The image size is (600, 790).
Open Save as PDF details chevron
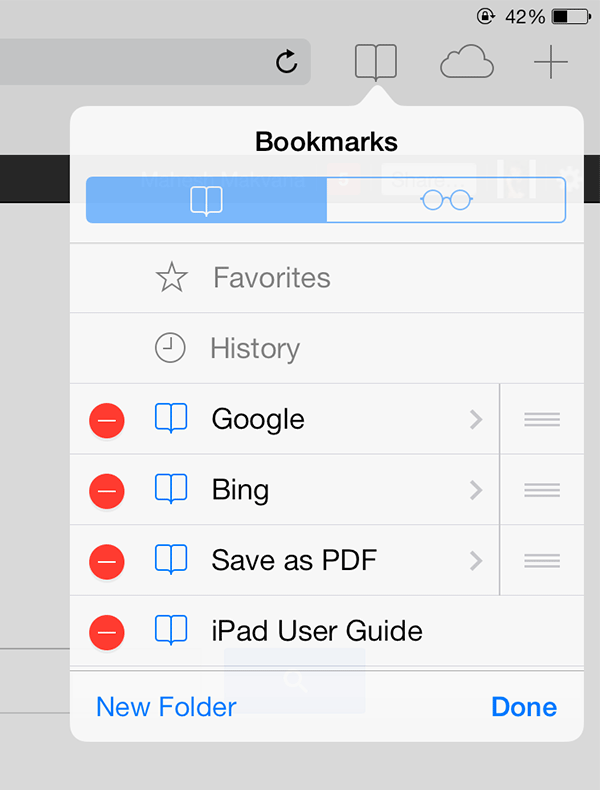476,561
